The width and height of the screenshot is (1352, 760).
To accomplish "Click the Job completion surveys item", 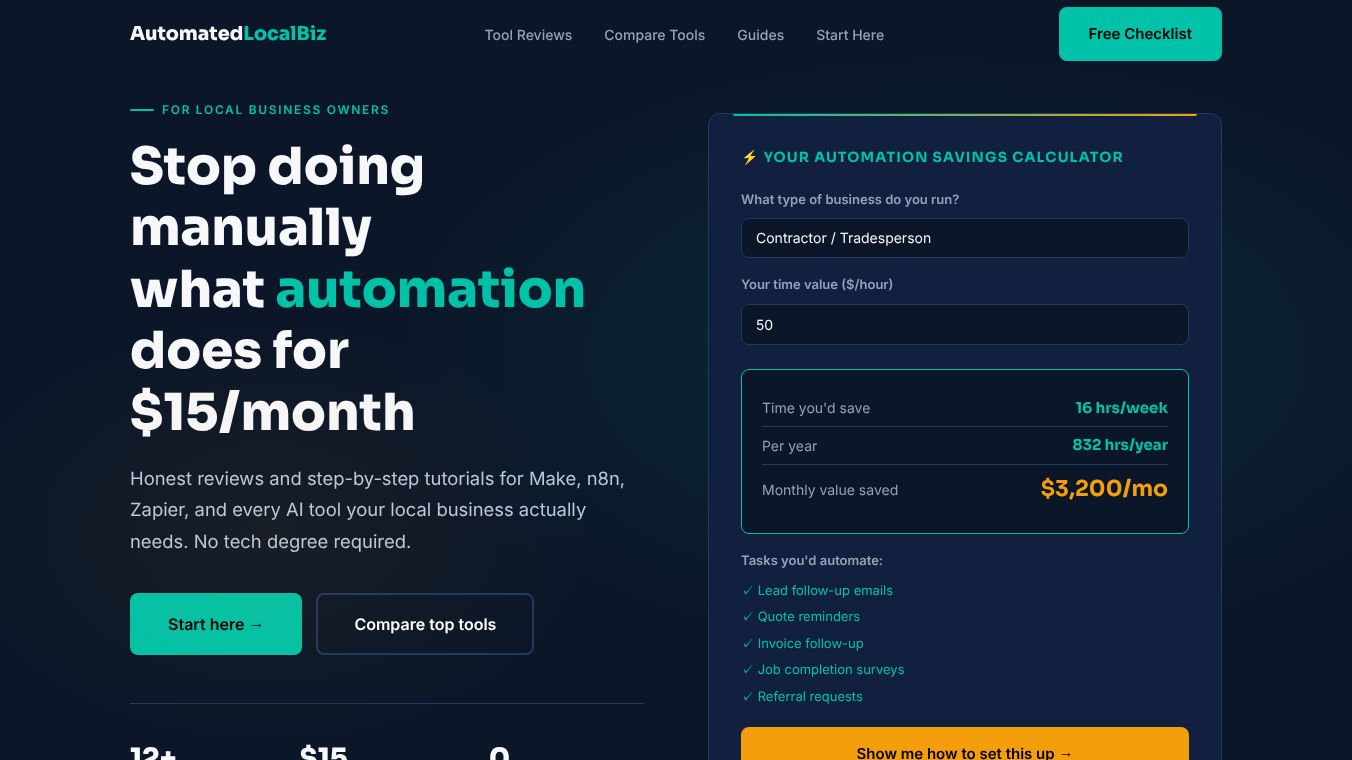I will point(831,669).
